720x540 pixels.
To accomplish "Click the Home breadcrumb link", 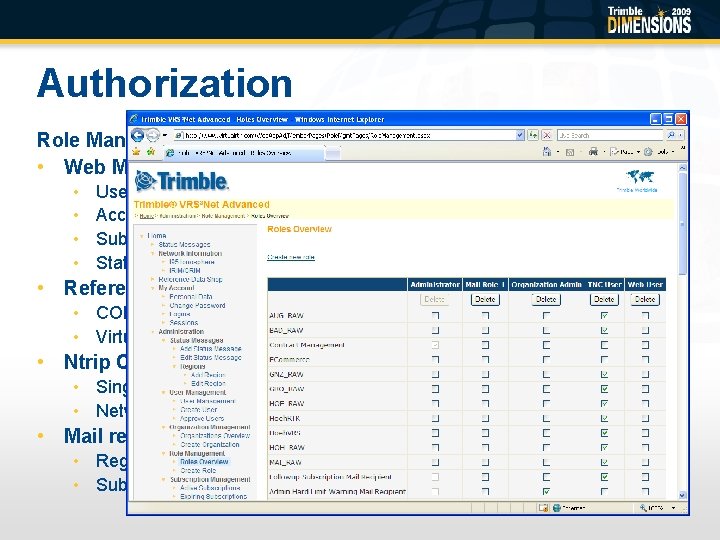I will click(x=146, y=216).
